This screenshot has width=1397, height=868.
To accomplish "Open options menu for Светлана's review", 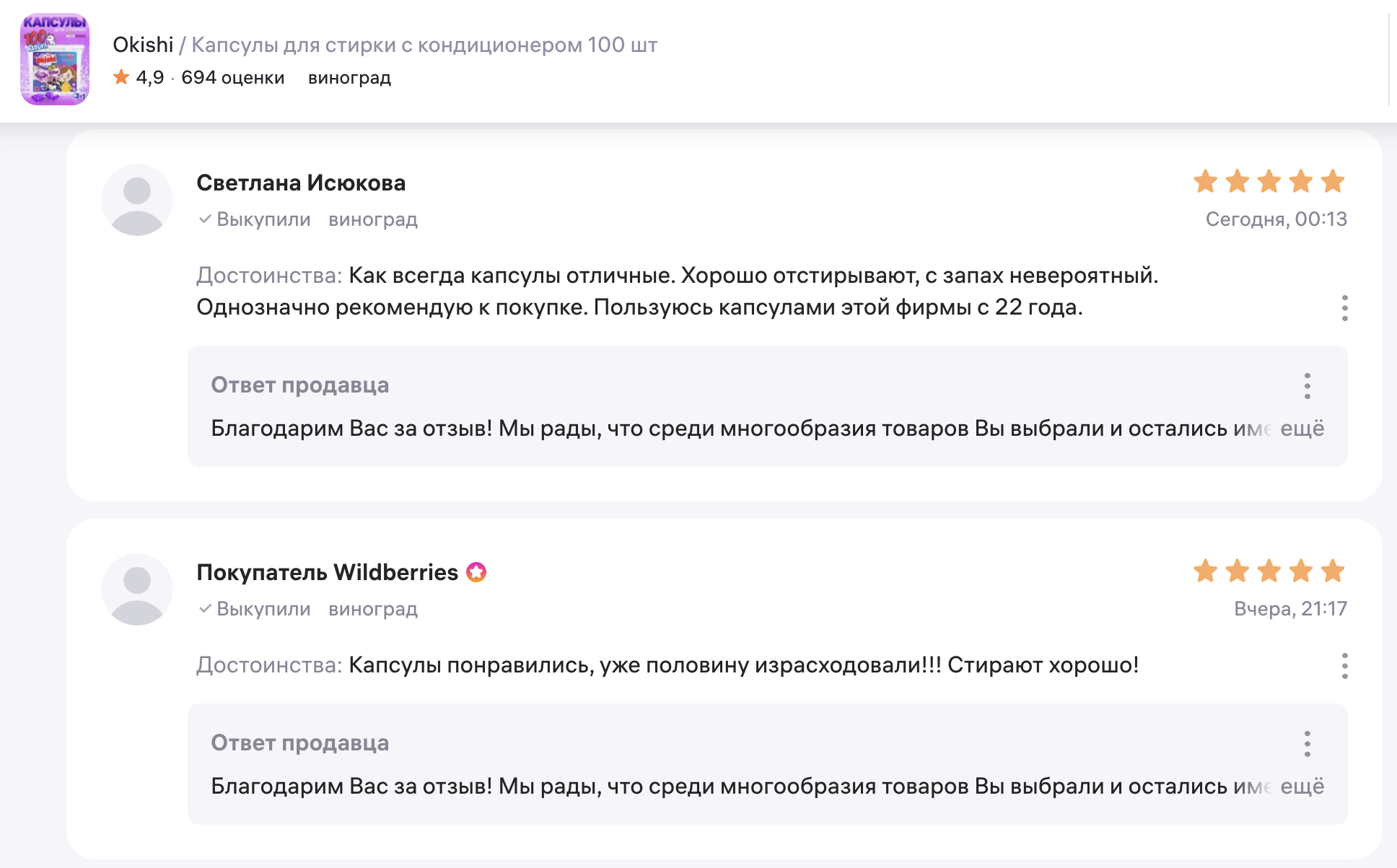I will point(1344,308).
